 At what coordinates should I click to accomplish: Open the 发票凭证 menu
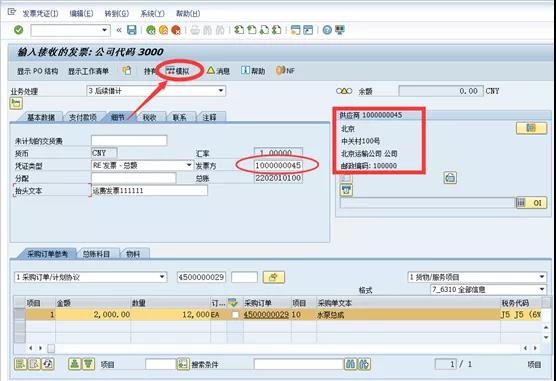pos(40,13)
